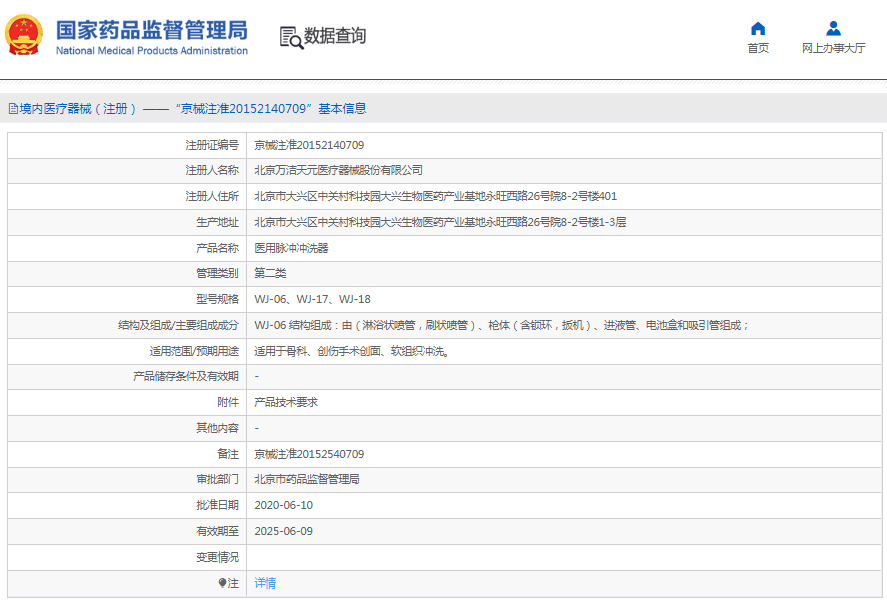Select 第二类 management category value

(x=270, y=273)
